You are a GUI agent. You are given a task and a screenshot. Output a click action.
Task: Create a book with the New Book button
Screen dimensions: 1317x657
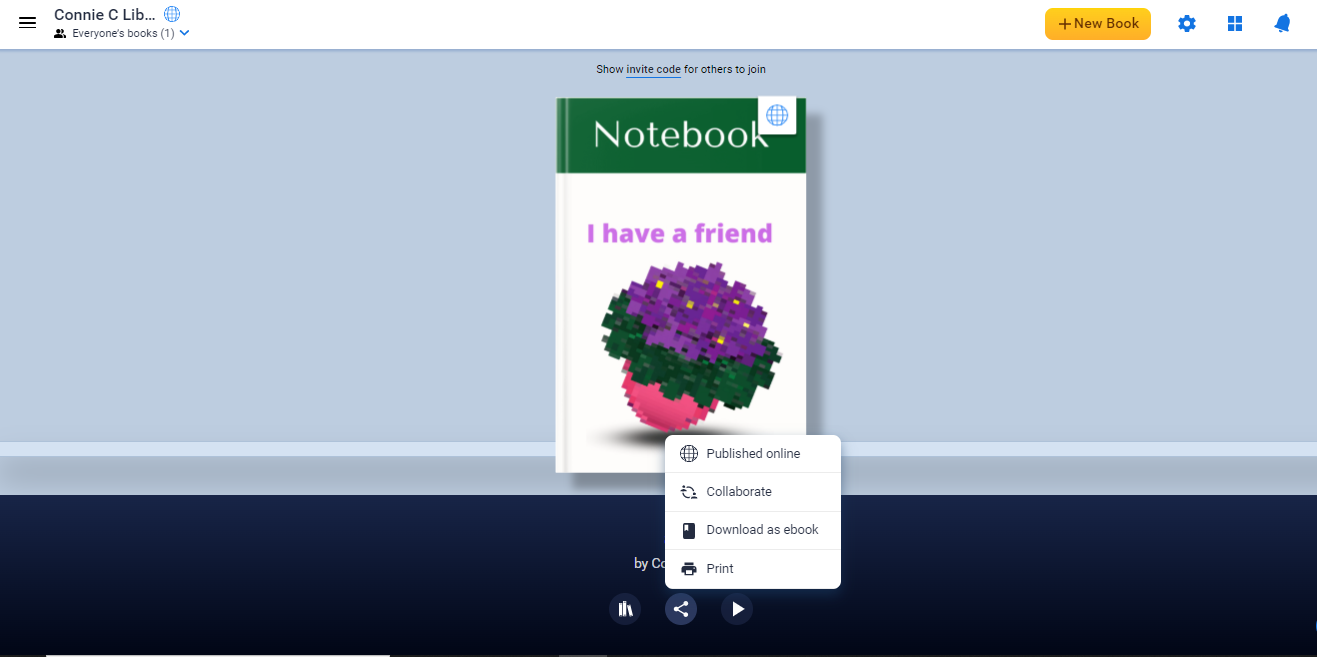1097,24
